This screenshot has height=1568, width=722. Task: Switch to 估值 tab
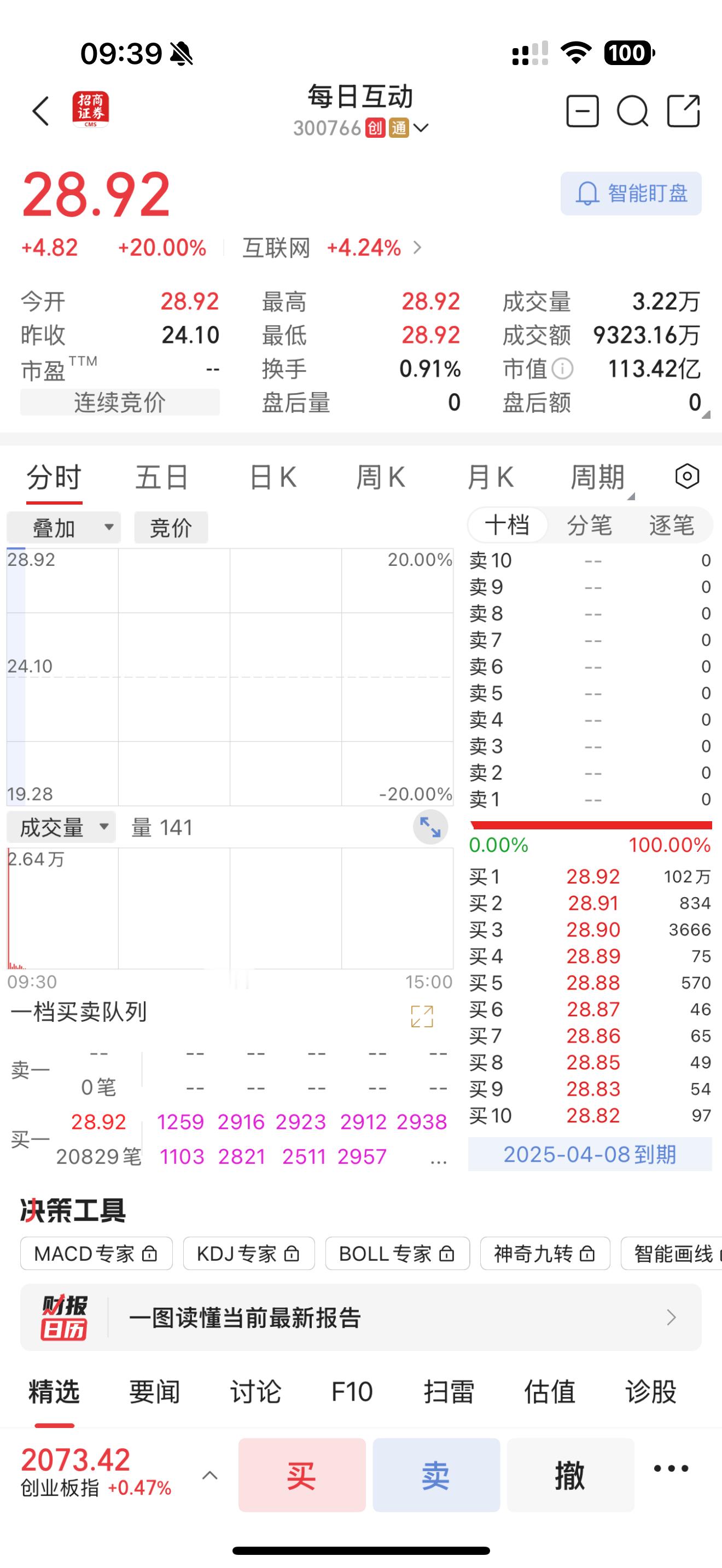tap(550, 1392)
